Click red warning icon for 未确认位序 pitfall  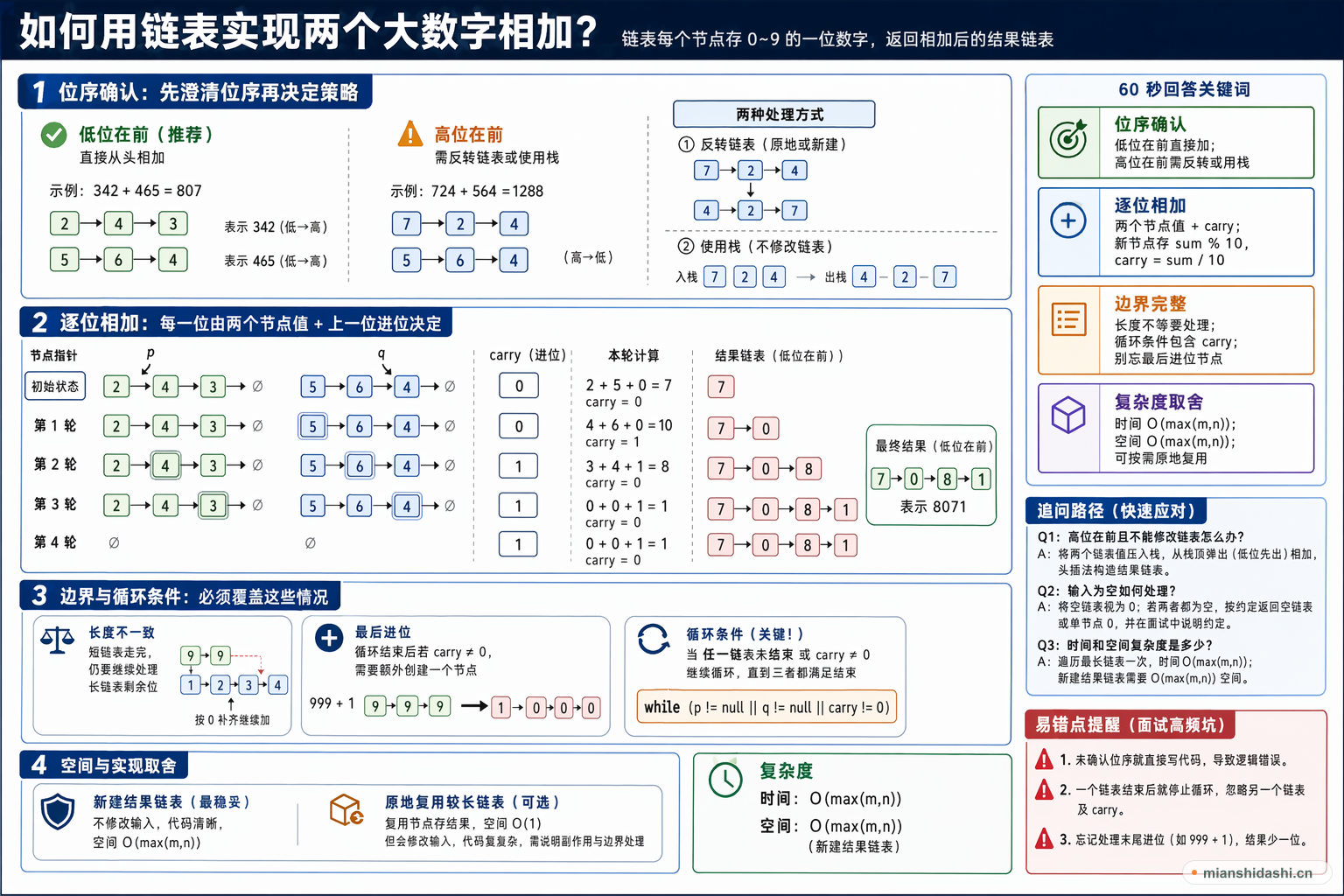click(x=1044, y=759)
